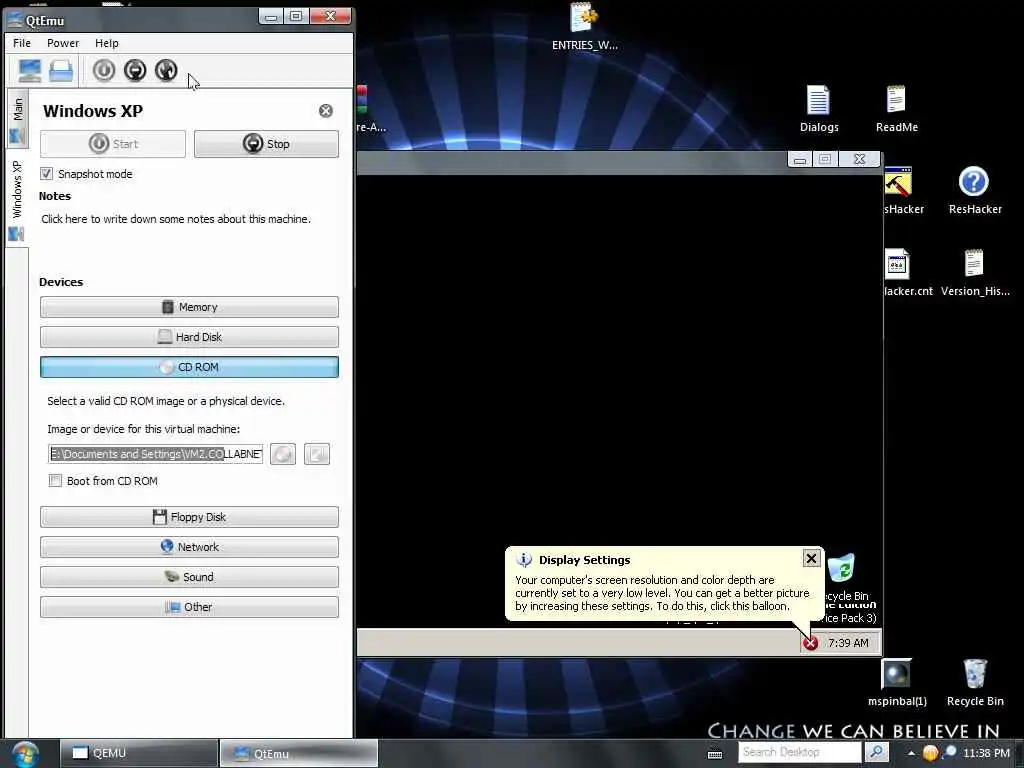The image size is (1024, 768).
Task: Expand the Sound device section
Action: (189, 577)
